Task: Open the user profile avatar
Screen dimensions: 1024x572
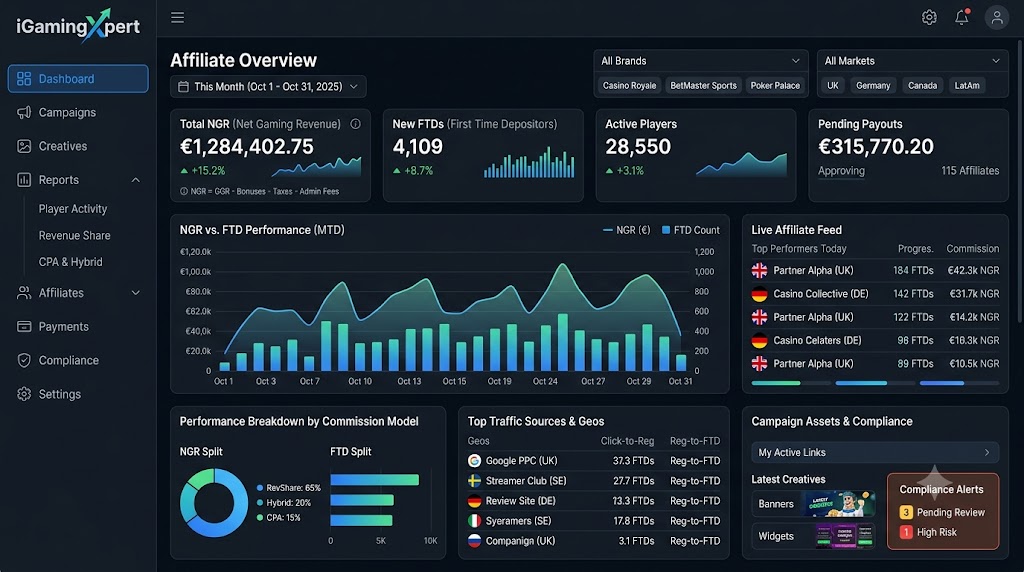Action: pyautogui.click(x=997, y=18)
